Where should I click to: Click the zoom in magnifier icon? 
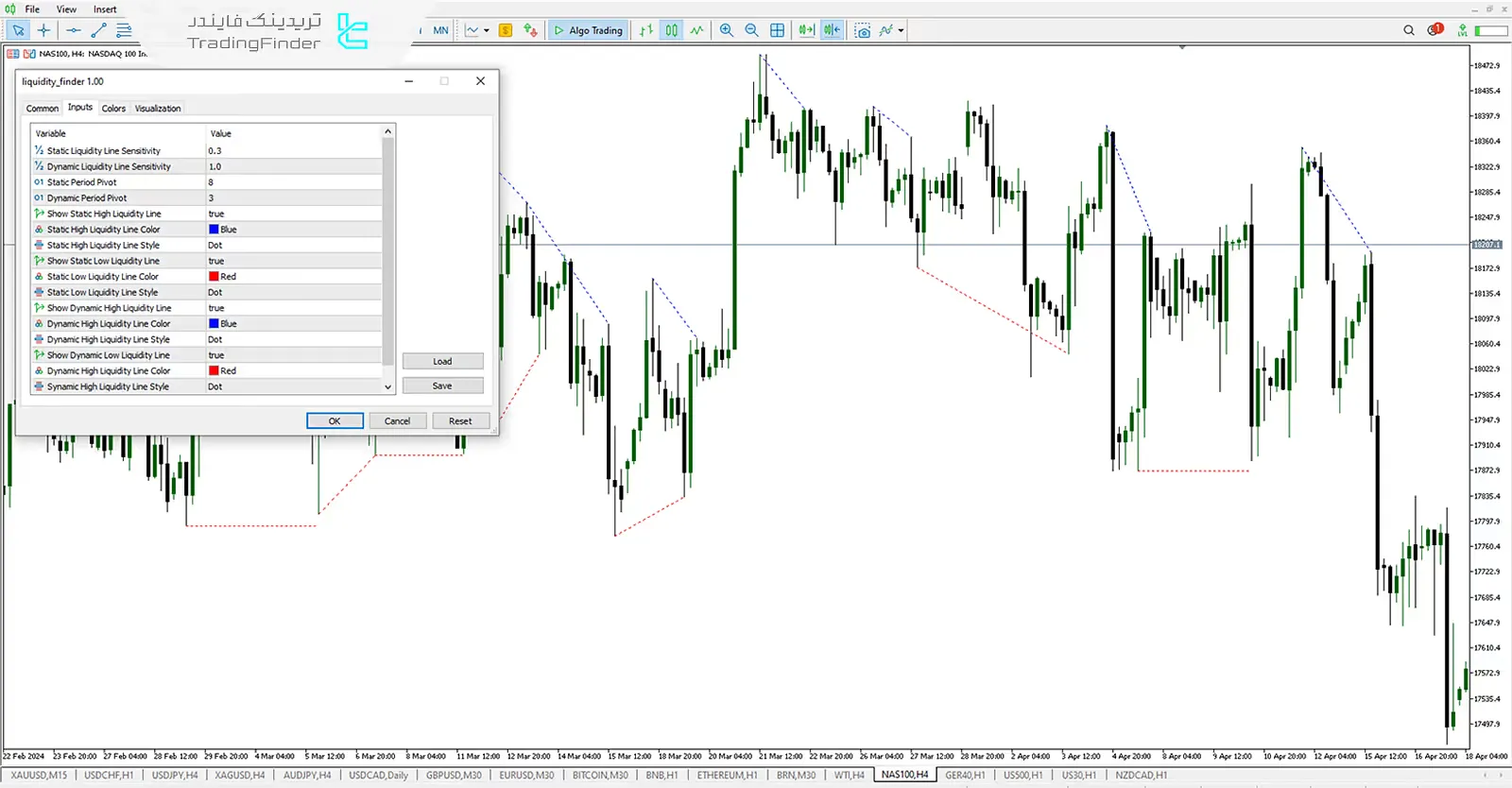[x=726, y=30]
